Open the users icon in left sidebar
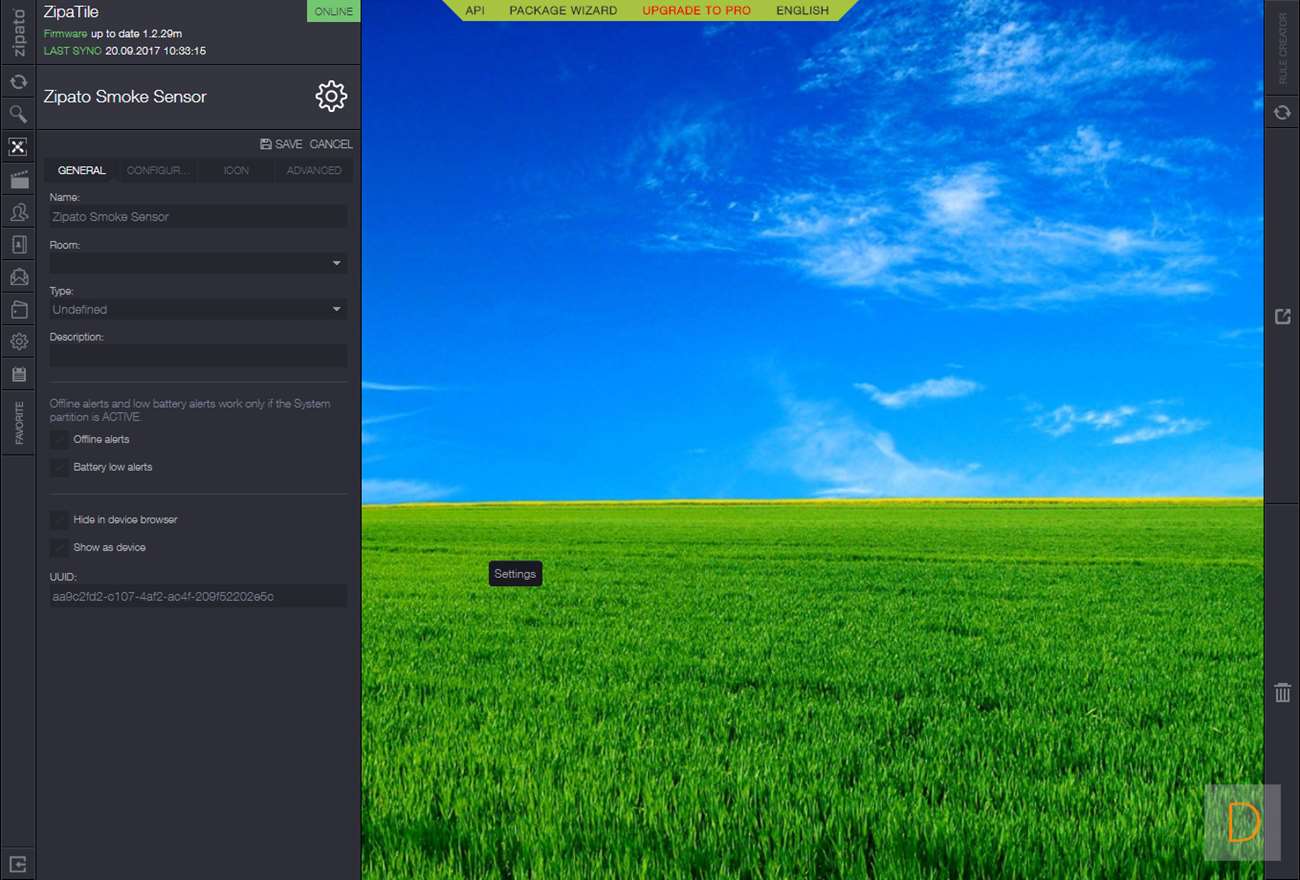The image size is (1300, 880). coord(18,212)
